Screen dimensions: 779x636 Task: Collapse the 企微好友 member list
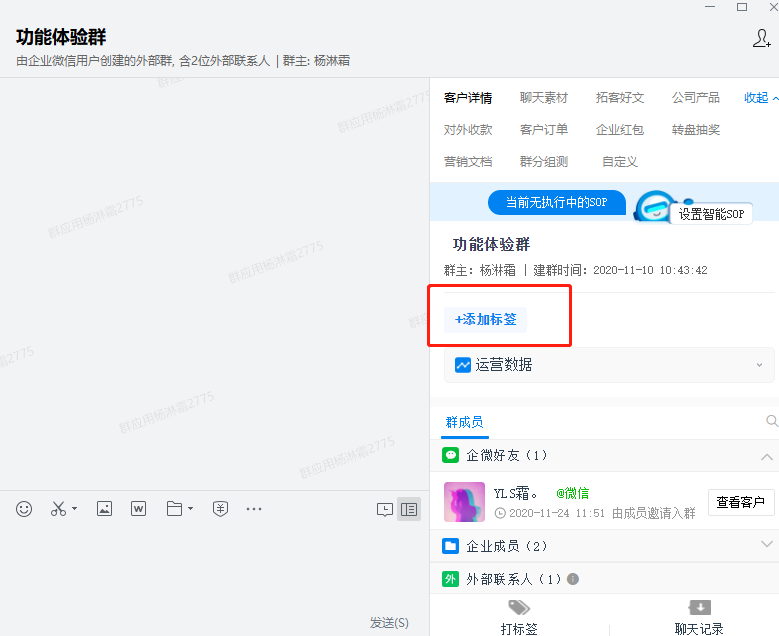[767, 456]
